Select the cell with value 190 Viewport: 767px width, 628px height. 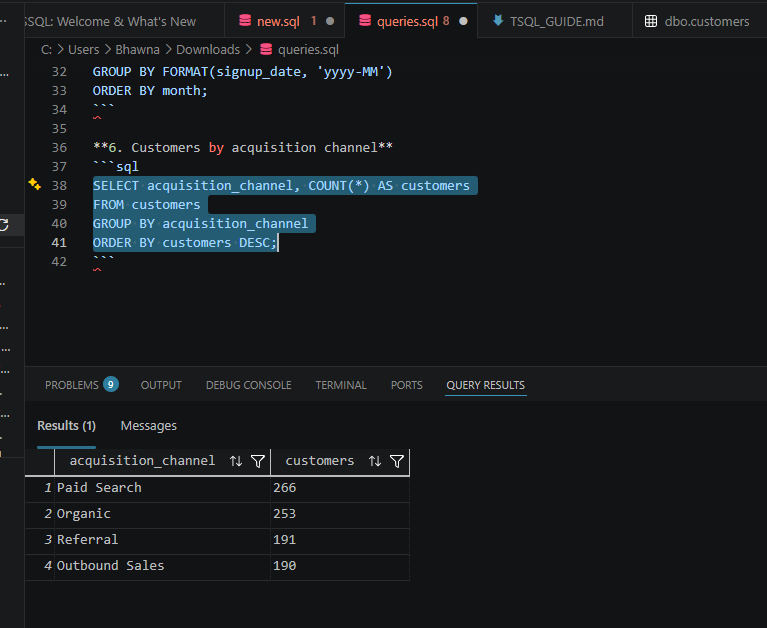click(340, 565)
